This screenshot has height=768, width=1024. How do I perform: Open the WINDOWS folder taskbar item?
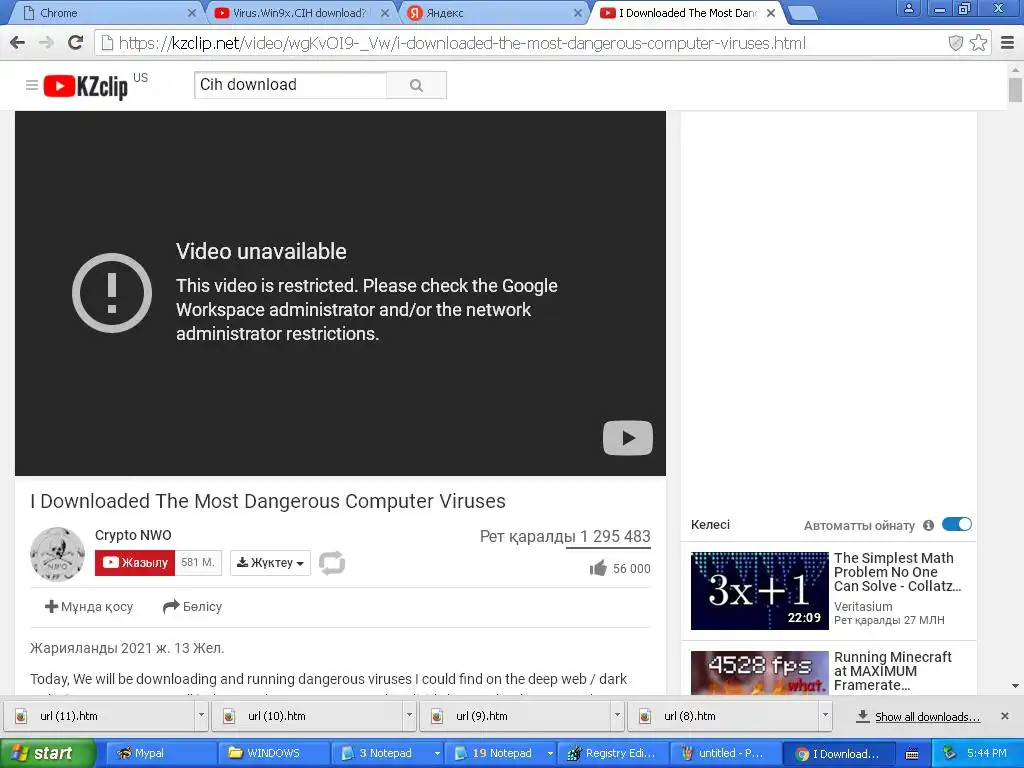point(274,754)
